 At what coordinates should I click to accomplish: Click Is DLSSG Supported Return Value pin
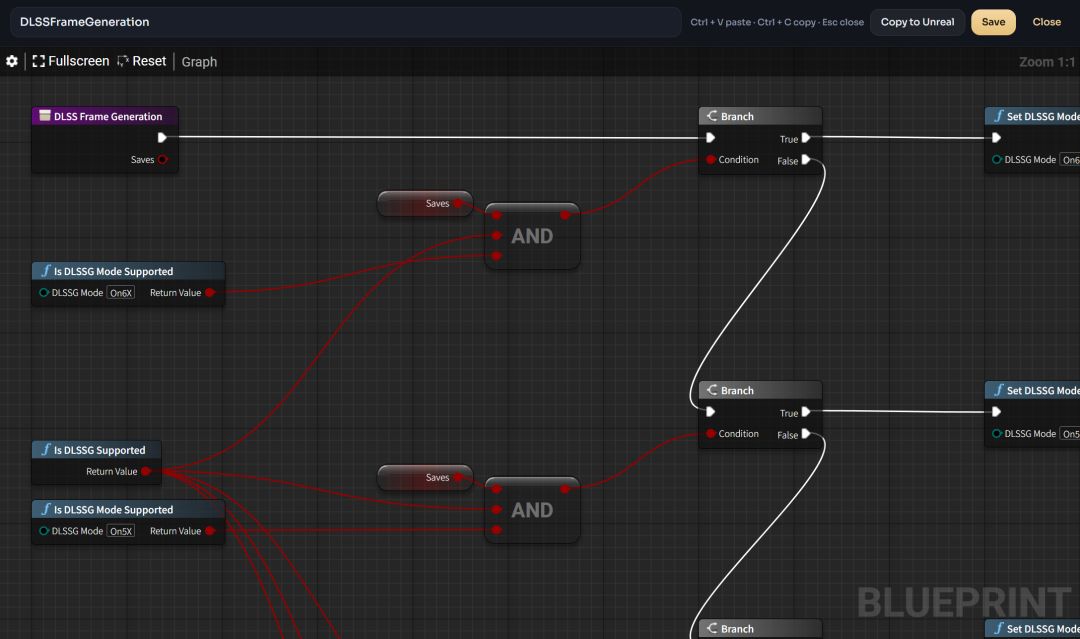[146, 472]
